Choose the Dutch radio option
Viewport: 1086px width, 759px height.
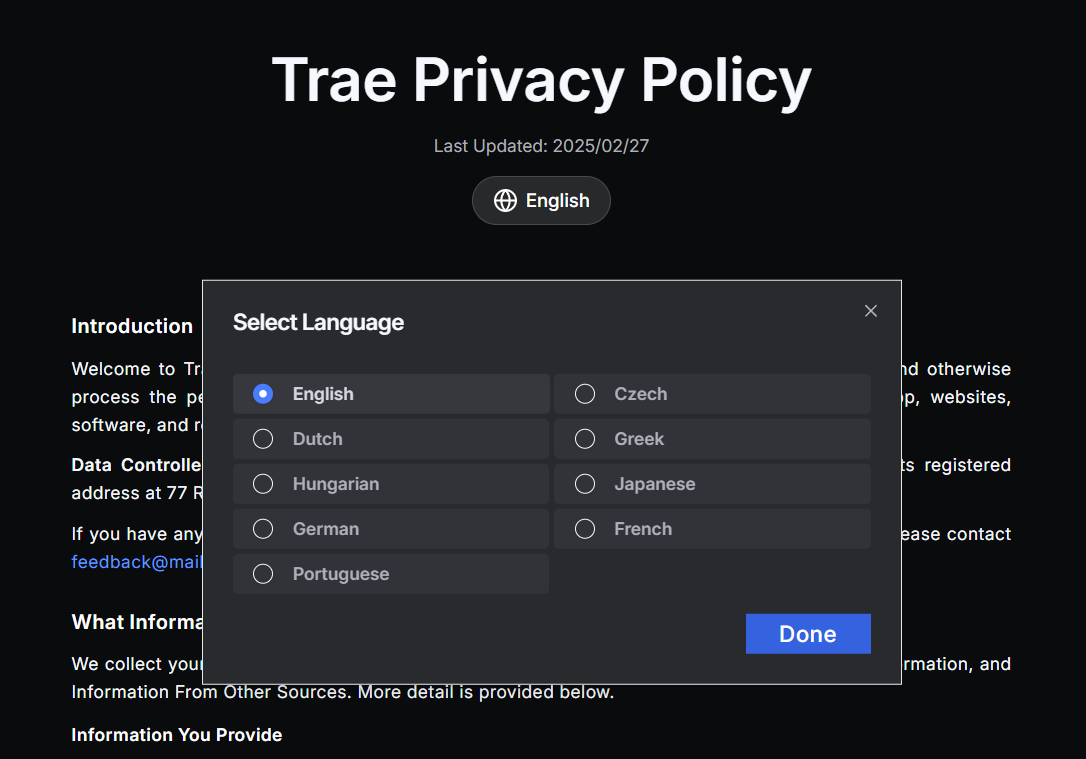(263, 439)
